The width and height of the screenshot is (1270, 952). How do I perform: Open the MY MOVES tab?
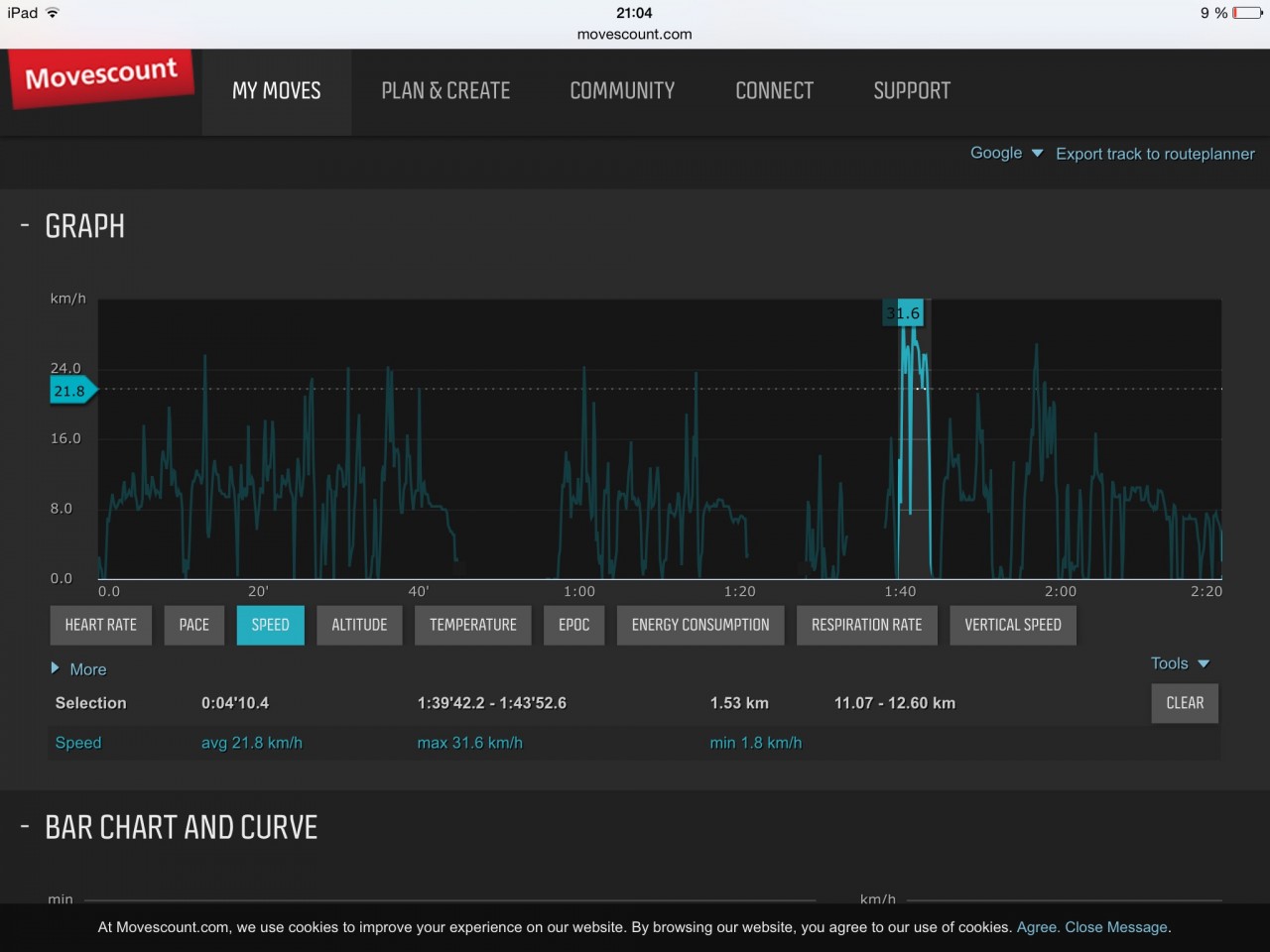276,91
